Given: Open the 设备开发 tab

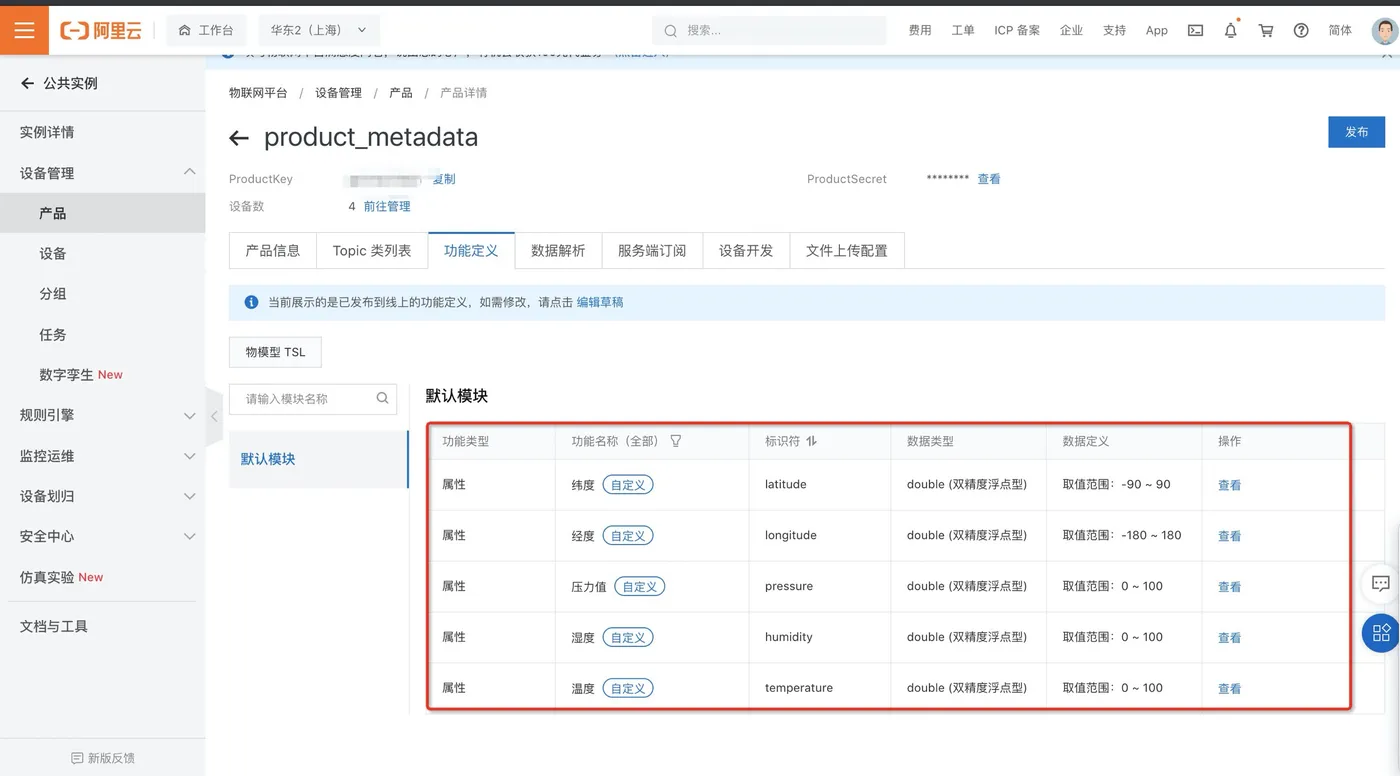Looking at the screenshot, I should (746, 251).
